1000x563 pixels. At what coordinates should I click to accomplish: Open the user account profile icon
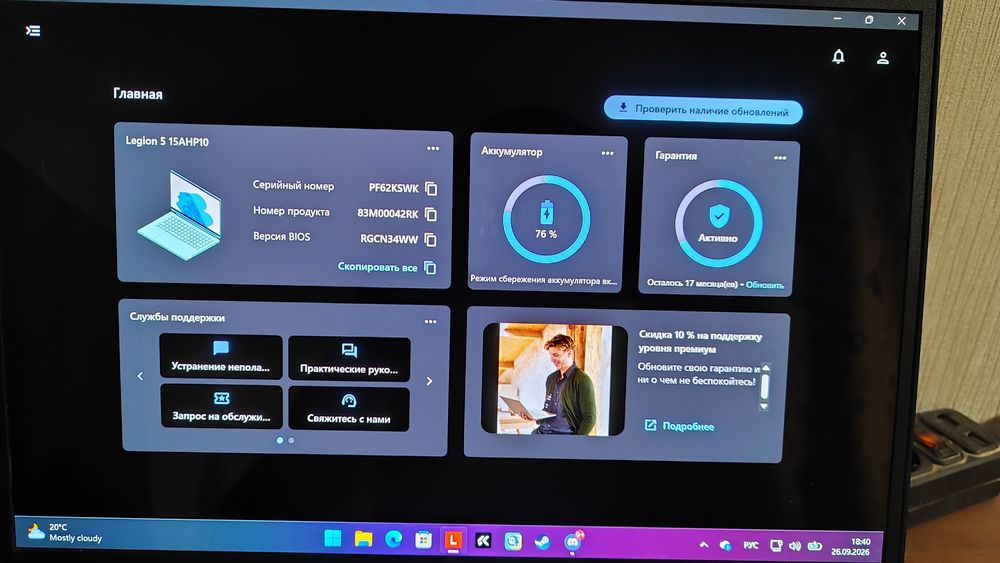883,59
